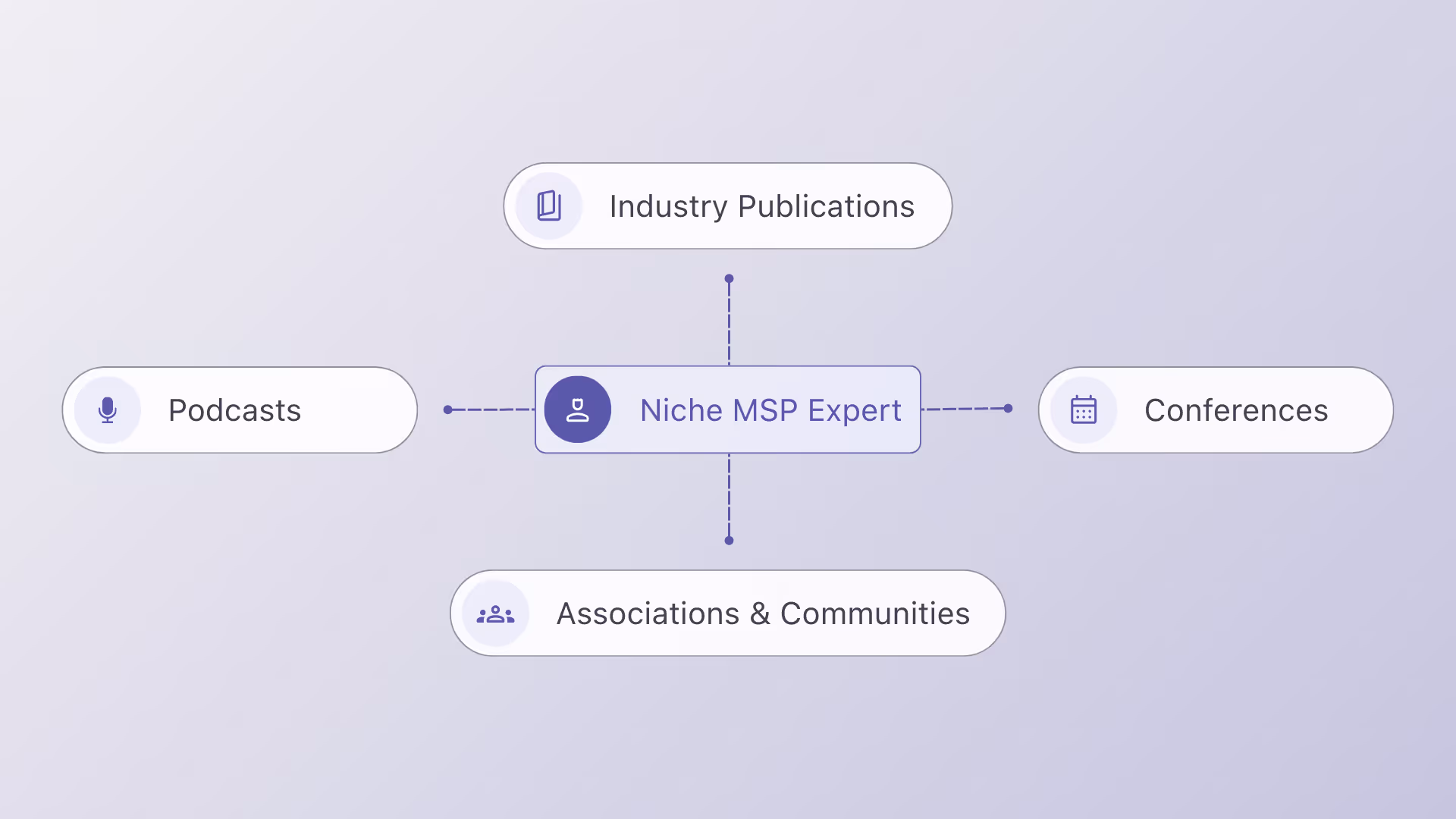Select the Conferences label
The height and width of the screenshot is (819, 1456).
pyautogui.click(x=1236, y=410)
